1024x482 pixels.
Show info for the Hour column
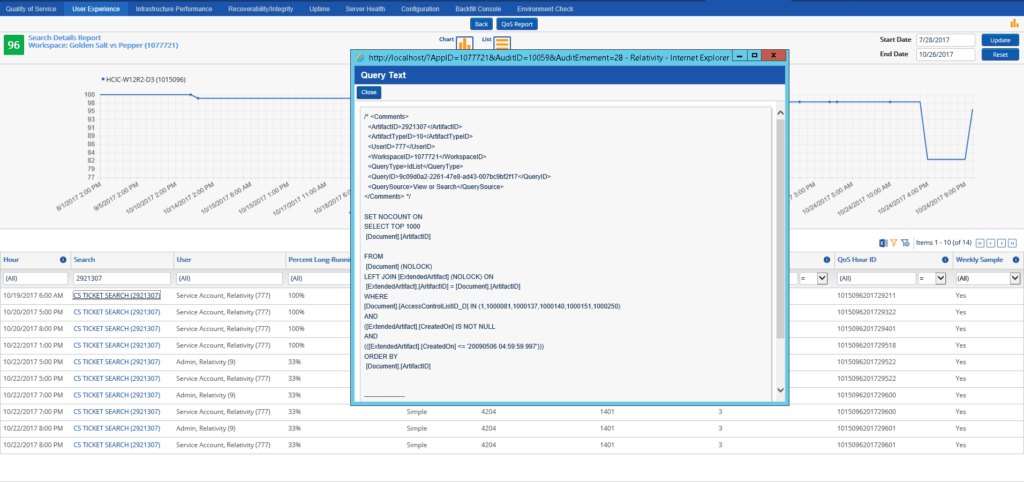[x=63, y=260]
